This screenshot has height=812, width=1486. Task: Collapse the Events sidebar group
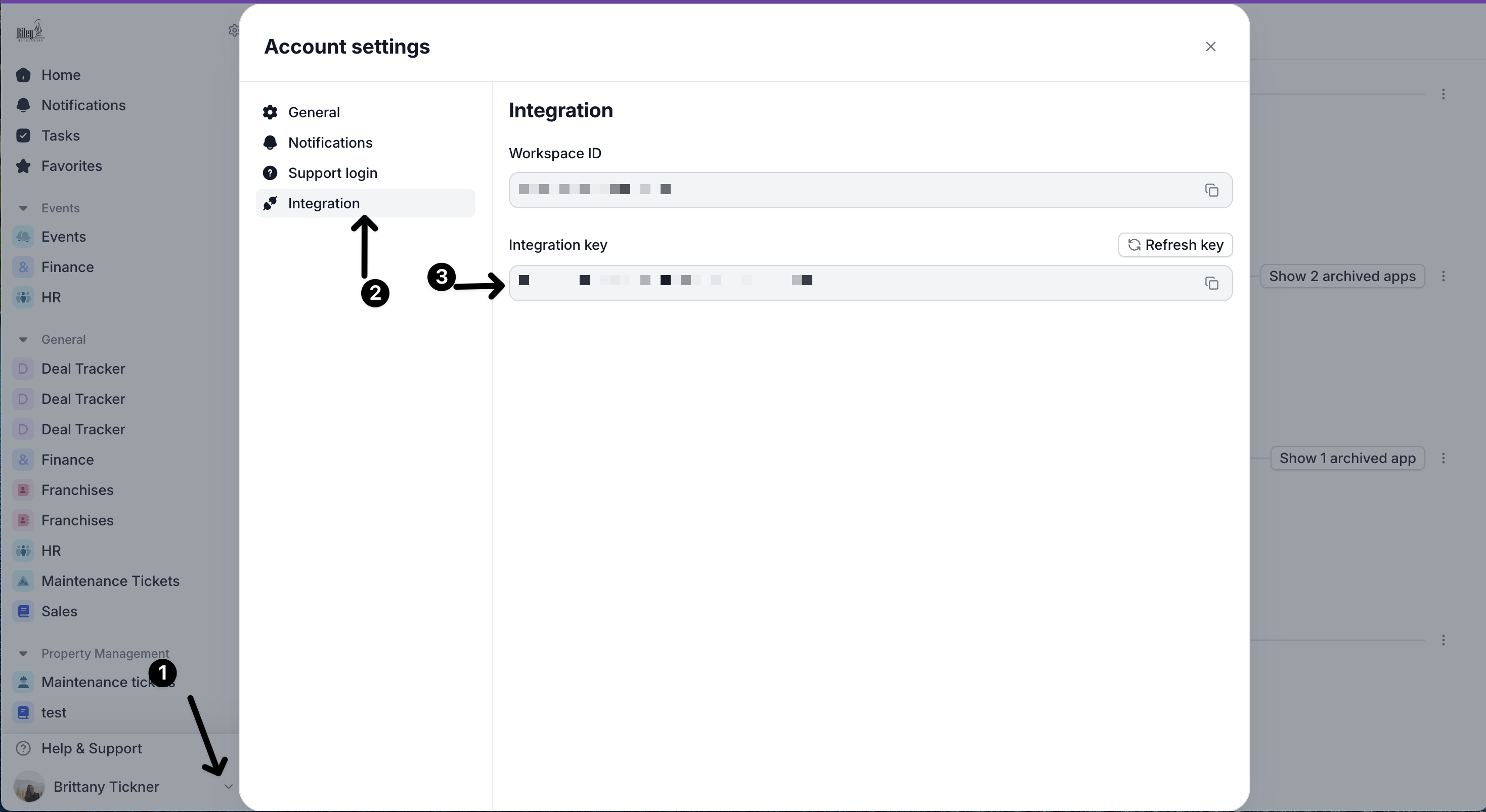(x=23, y=208)
